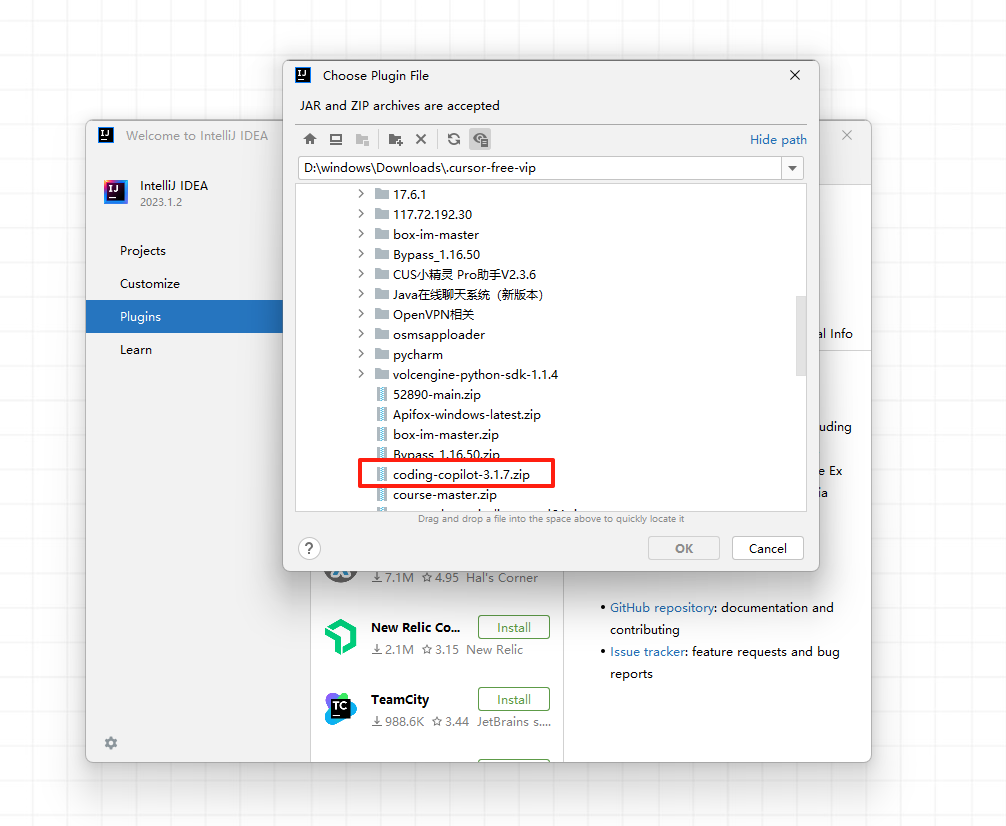
Task: Select the volcengine-python-sdk-1.1.4 folder name
Action: (x=475, y=374)
